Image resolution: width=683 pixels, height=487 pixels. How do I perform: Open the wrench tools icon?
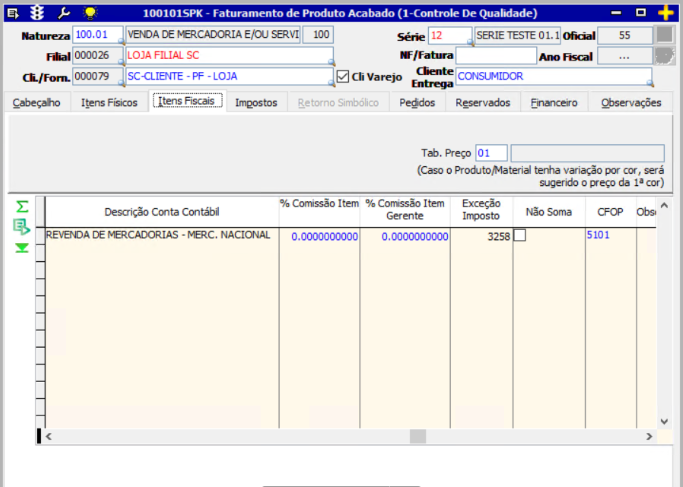[x=64, y=13]
